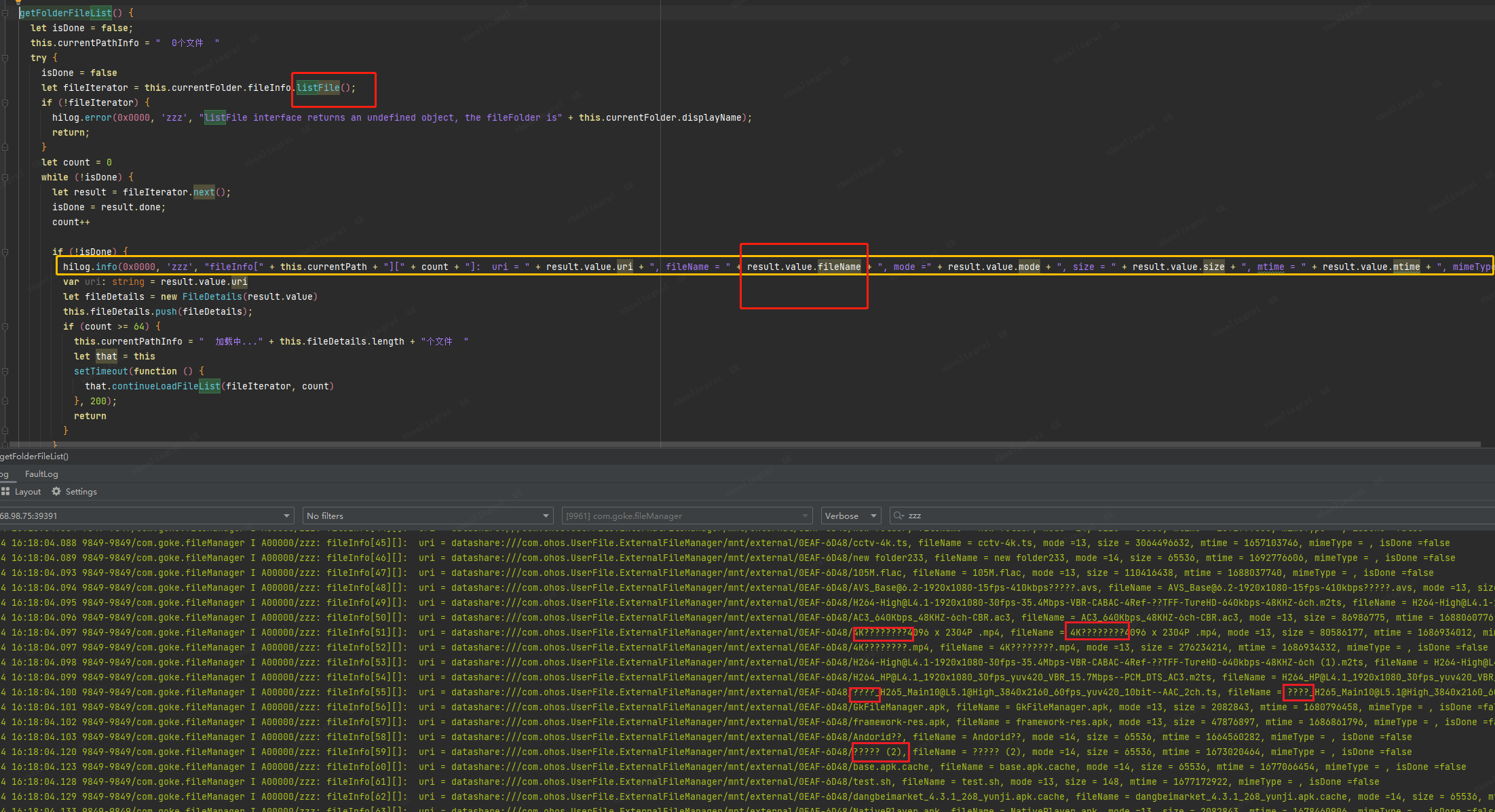Image resolution: width=1495 pixels, height=812 pixels.
Task: Click log row fileInfo[48] AVS_Base
Action: 747,587
